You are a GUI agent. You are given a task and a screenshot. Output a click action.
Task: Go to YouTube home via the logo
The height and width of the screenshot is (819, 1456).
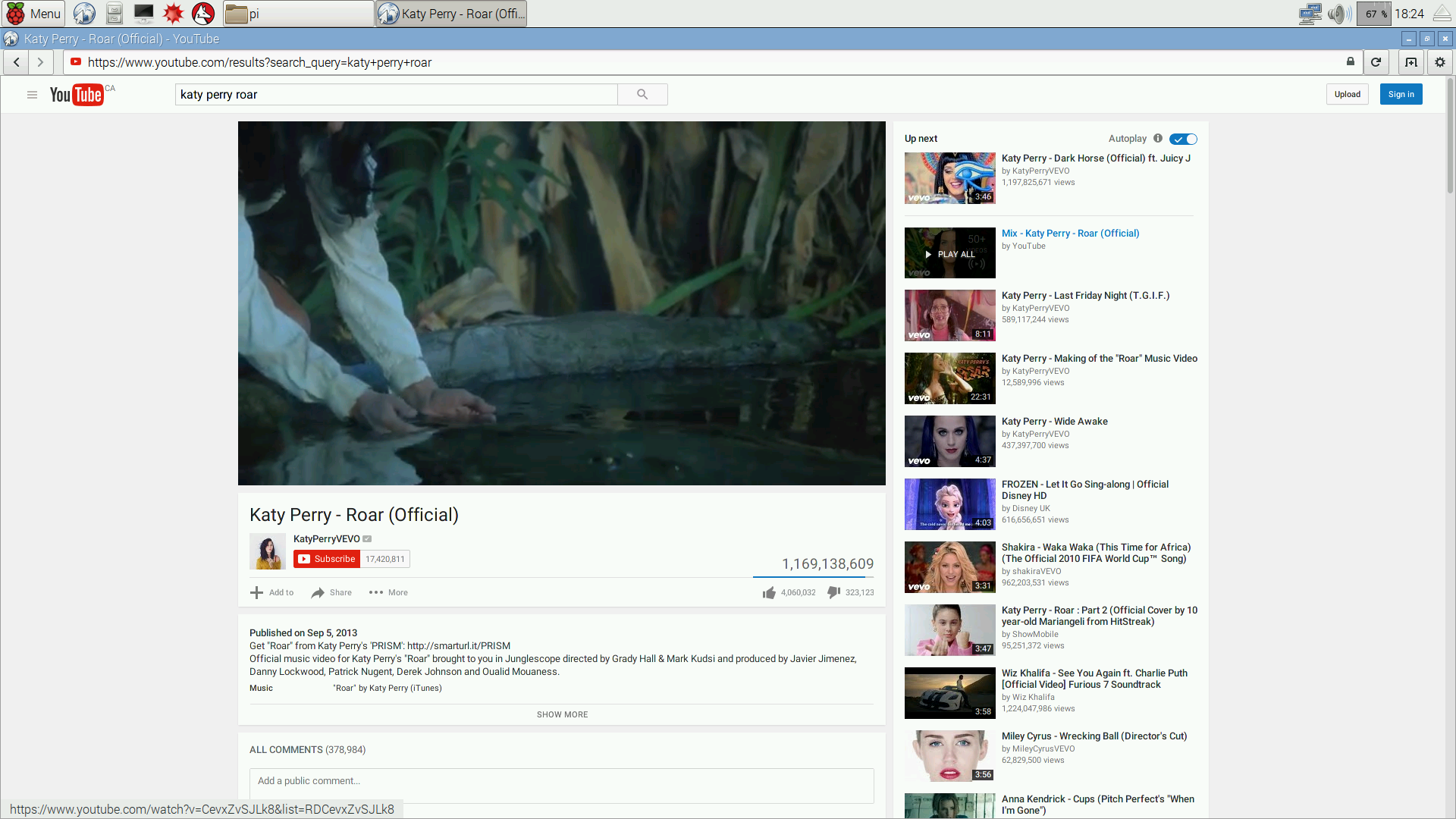tap(77, 94)
